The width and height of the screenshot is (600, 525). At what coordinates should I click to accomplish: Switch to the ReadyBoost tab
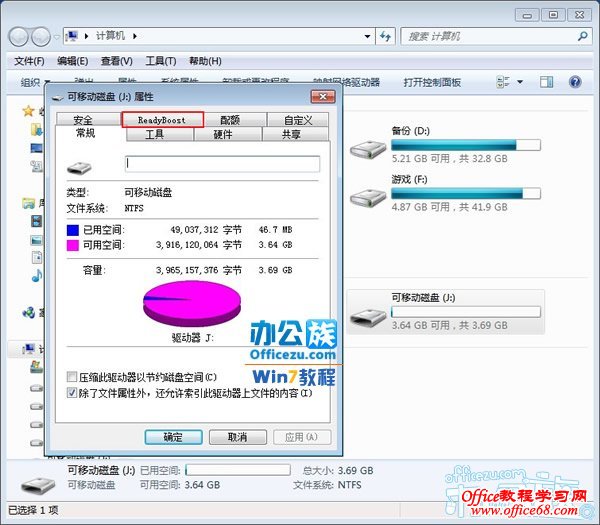point(162,120)
